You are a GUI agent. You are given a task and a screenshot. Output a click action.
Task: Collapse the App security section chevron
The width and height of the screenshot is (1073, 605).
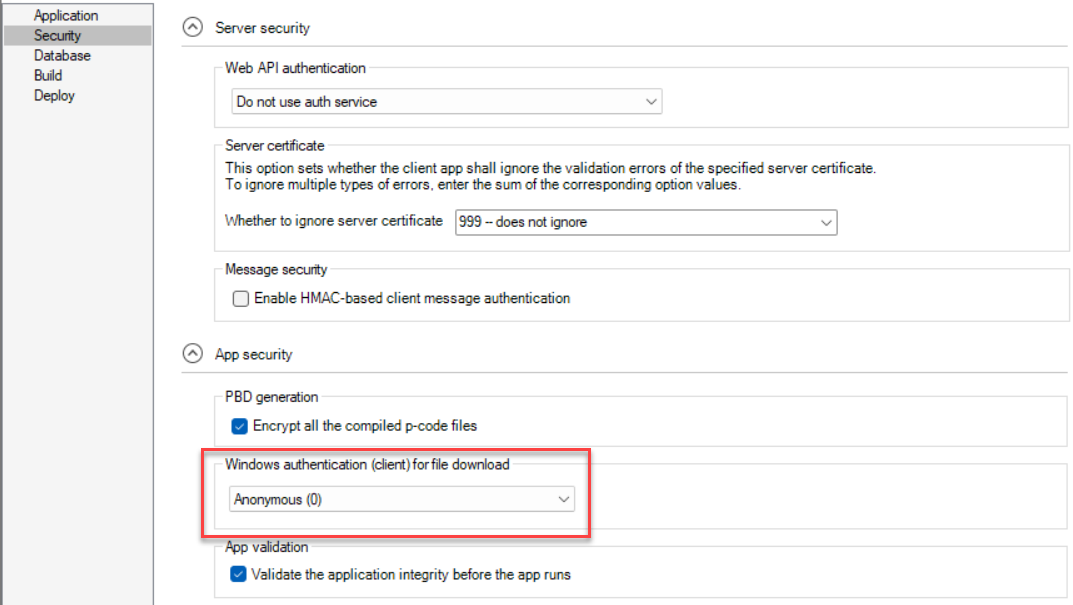[x=192, y=353]
